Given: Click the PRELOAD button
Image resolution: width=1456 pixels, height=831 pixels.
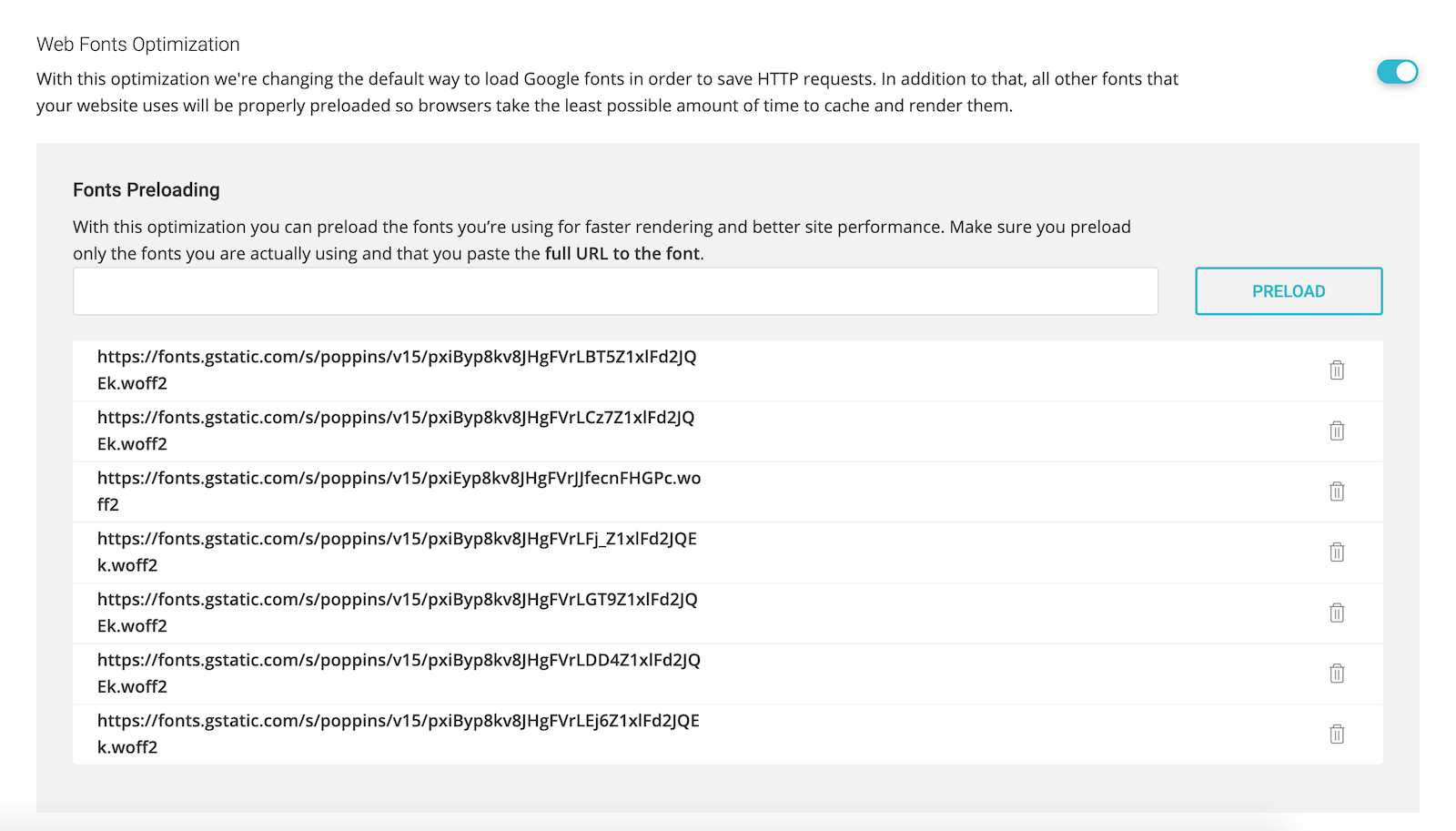Looking at the screenshot, I should tap(1289, 291).
